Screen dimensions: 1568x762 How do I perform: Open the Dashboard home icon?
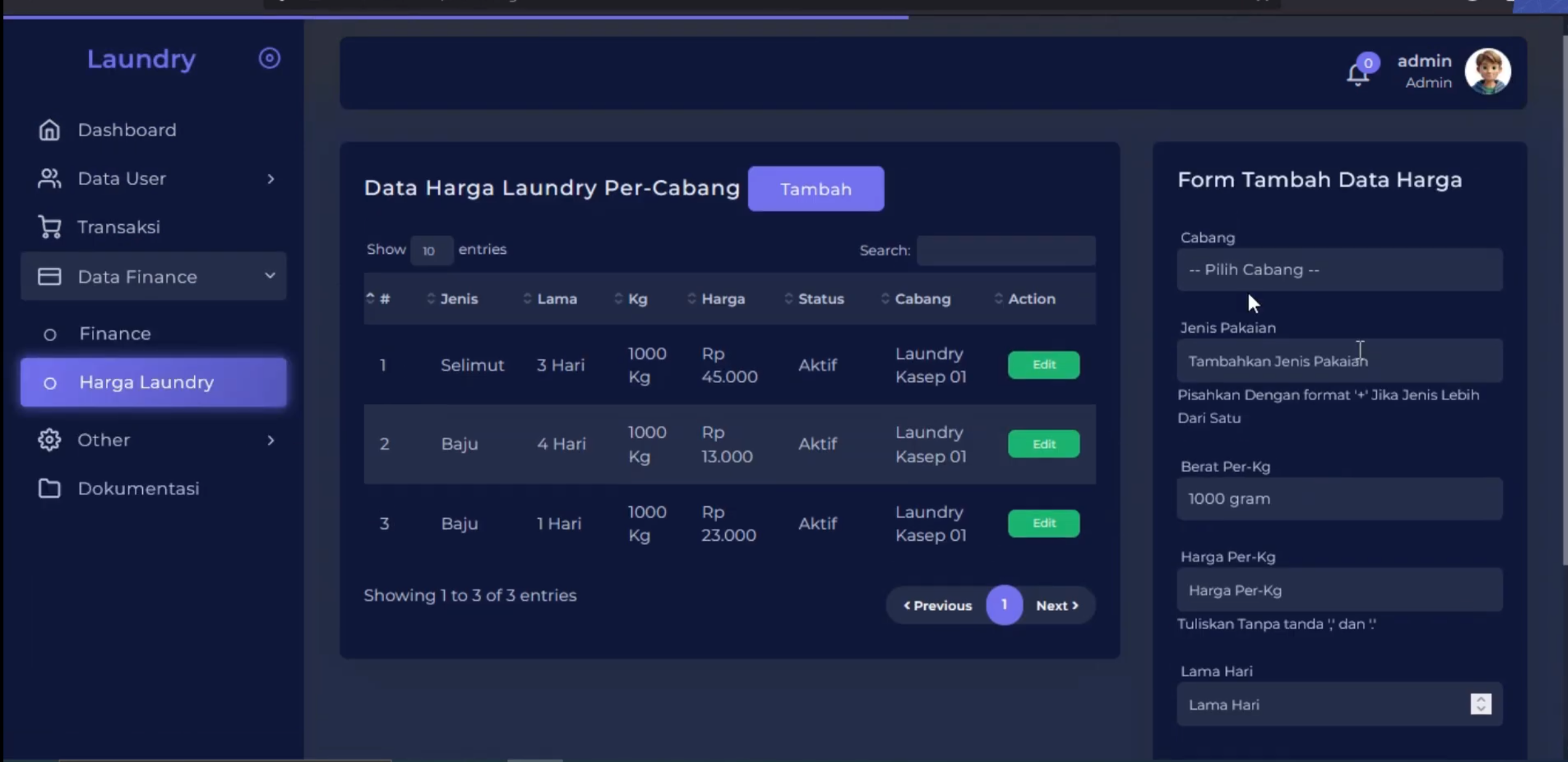click(x=49, y=130)
